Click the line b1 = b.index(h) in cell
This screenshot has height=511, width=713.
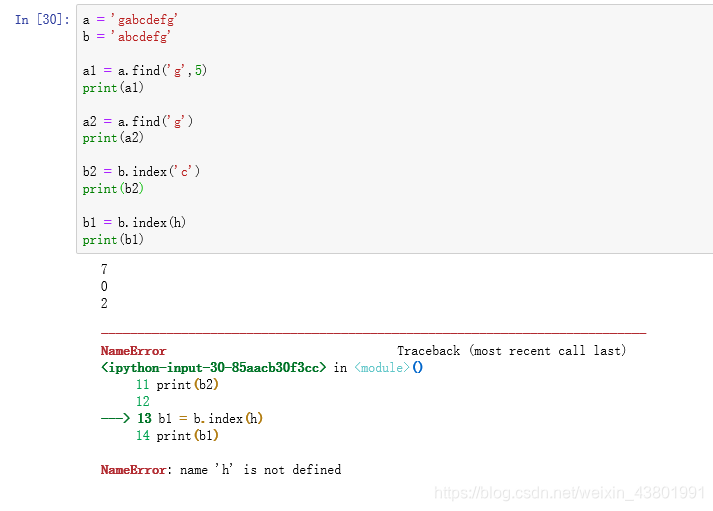click(x=134, y=223)
